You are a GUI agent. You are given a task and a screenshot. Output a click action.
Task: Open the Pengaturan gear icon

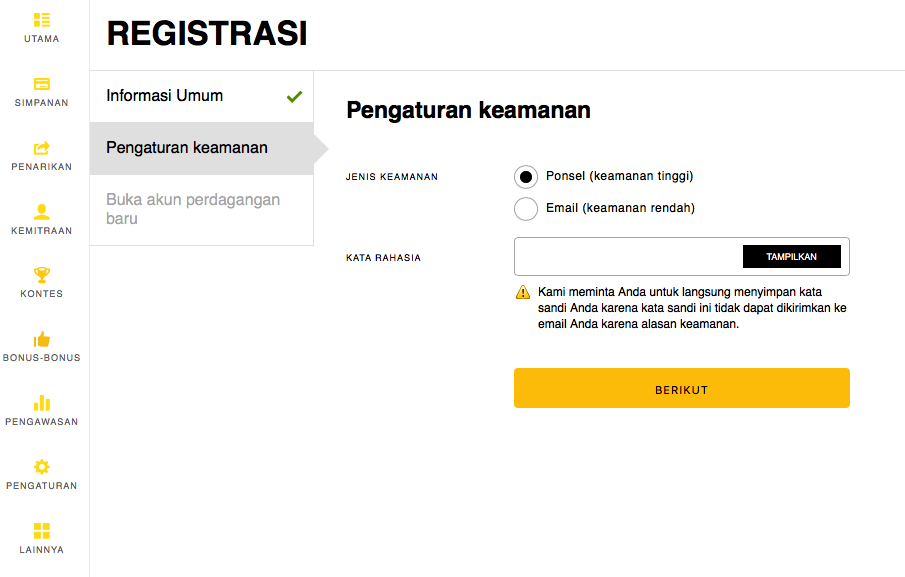[x=42, y=467]
